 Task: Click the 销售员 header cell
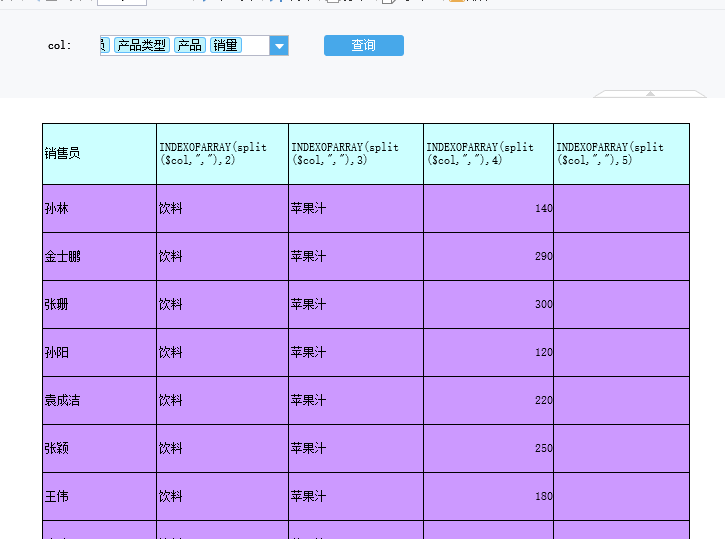tap(99, 154)
